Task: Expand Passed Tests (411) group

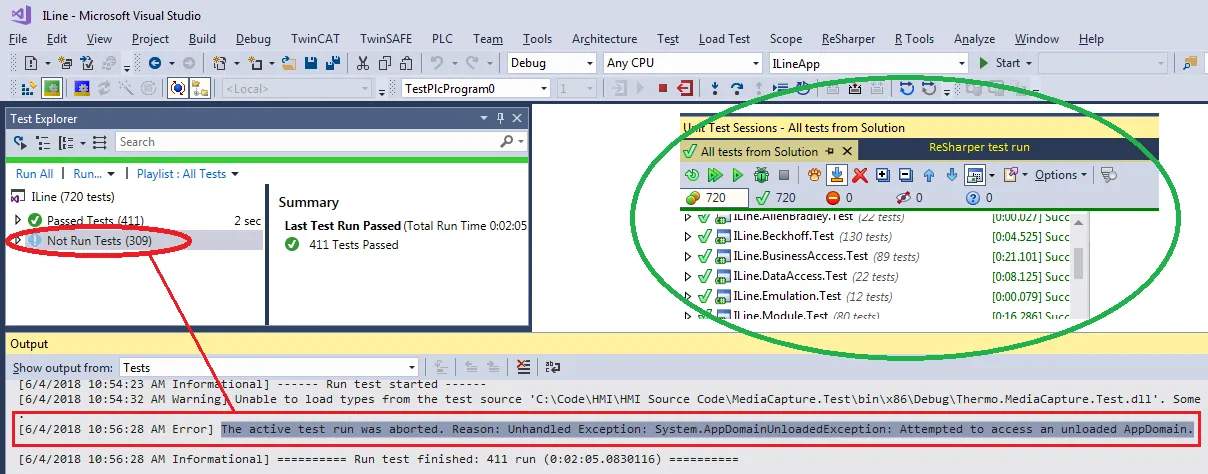Action: [x=17, y=220]
